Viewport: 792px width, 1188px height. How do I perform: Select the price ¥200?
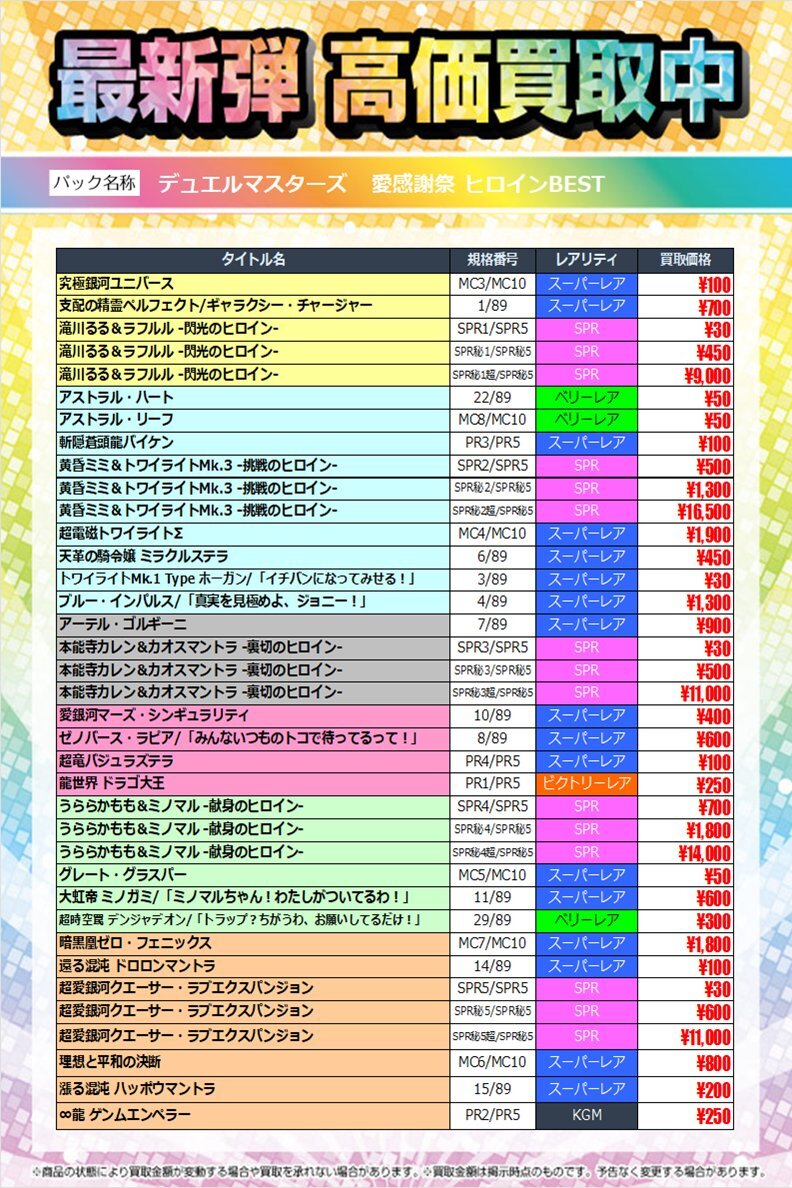713,1090
